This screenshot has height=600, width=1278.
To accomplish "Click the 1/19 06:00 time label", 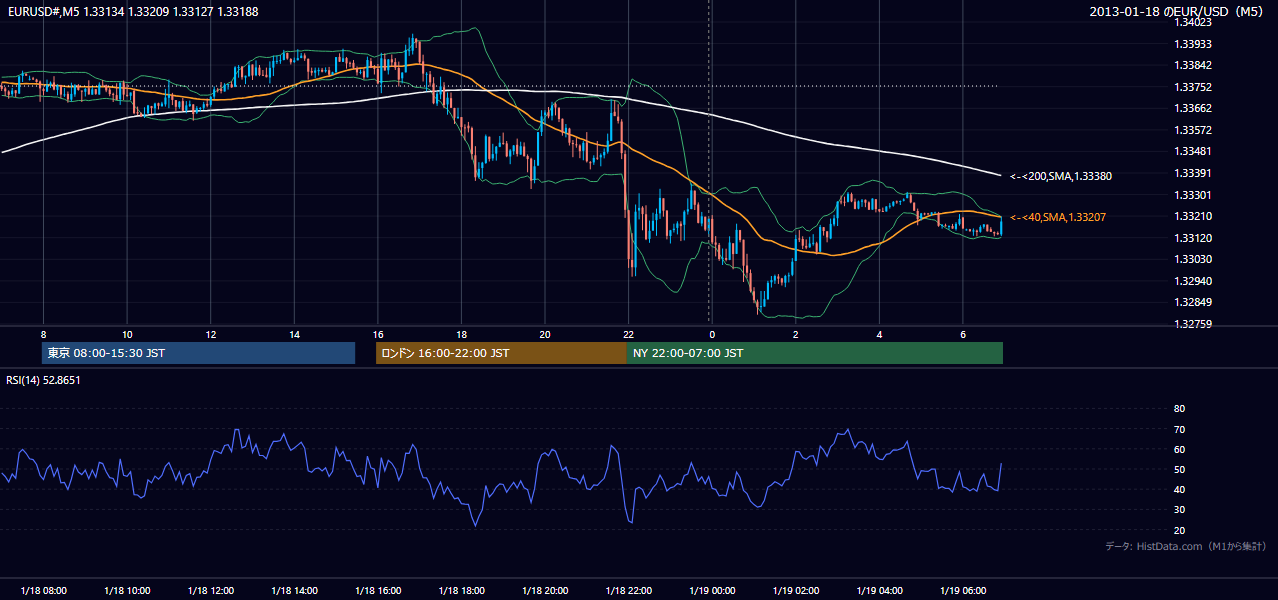I will coord(962,591).
